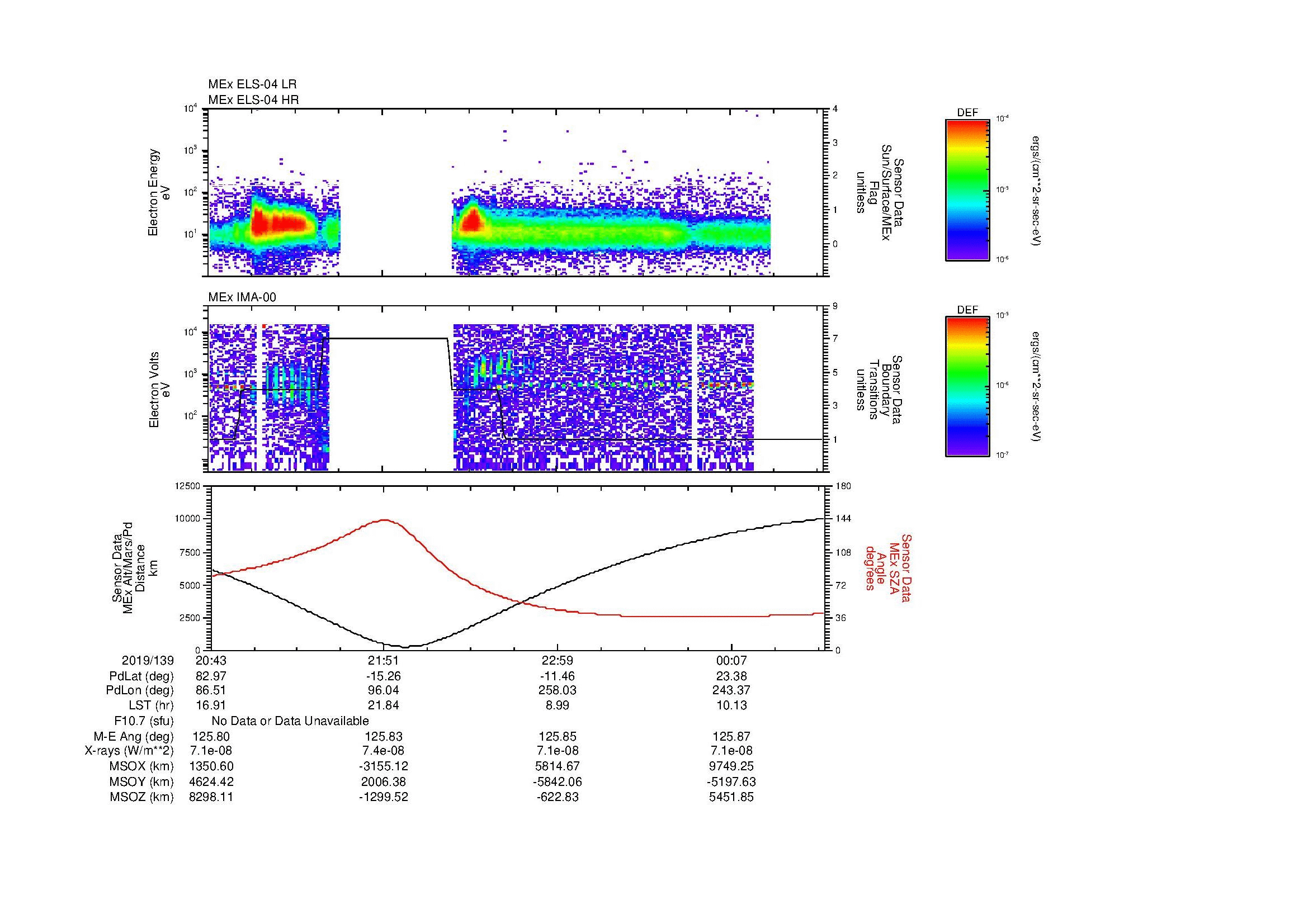1308x924 pixels.
Task: Click PdLat value '82.97'
Action: (211, 676)
